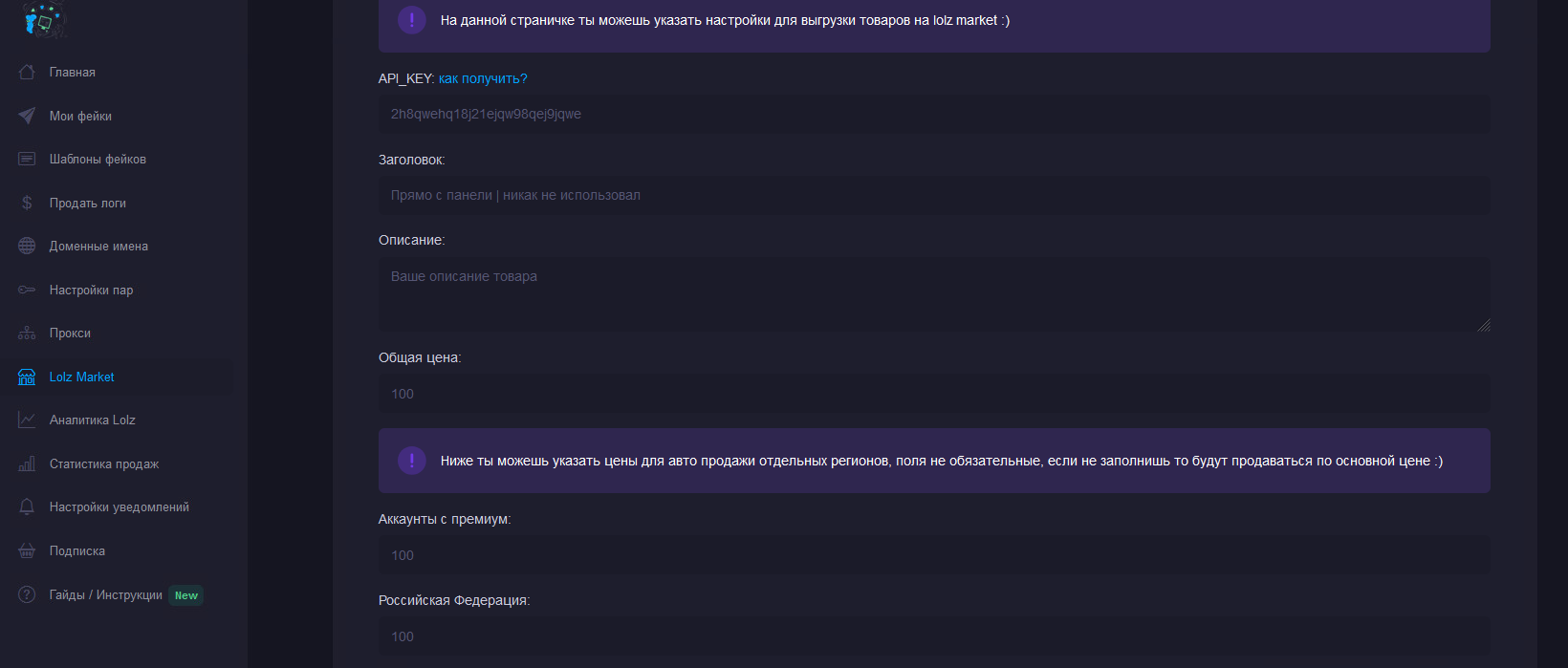The image size is (1568, 668).
Task: Click the panel logo in the top-left corner
Action: (43, 19)
